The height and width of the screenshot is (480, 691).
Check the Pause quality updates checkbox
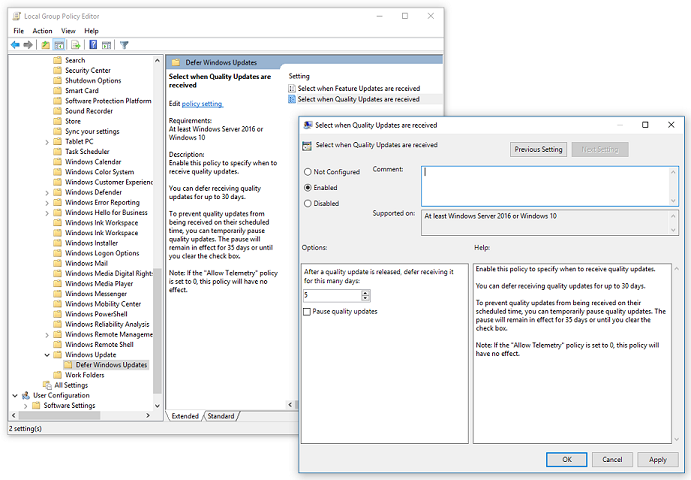click(308, 312)
